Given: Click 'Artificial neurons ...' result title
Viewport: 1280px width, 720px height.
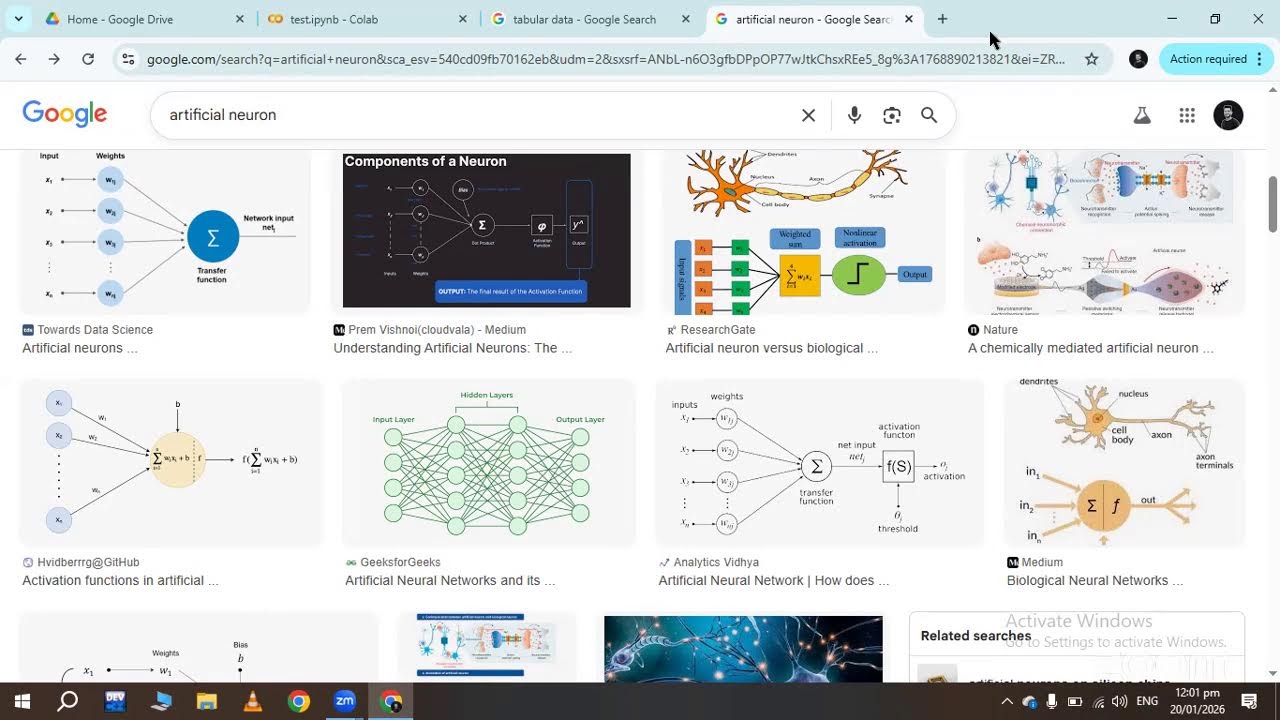Looking at the screenshot, I should pyautogui.click(x=80, y=348).
